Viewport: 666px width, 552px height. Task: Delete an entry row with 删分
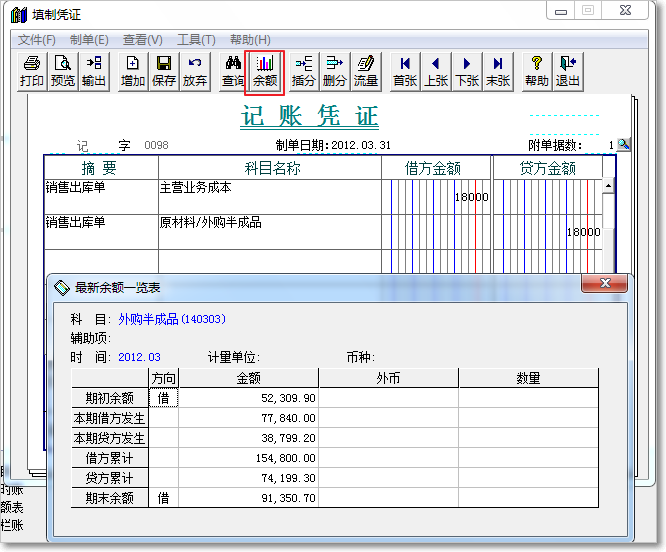click(335, 71)
